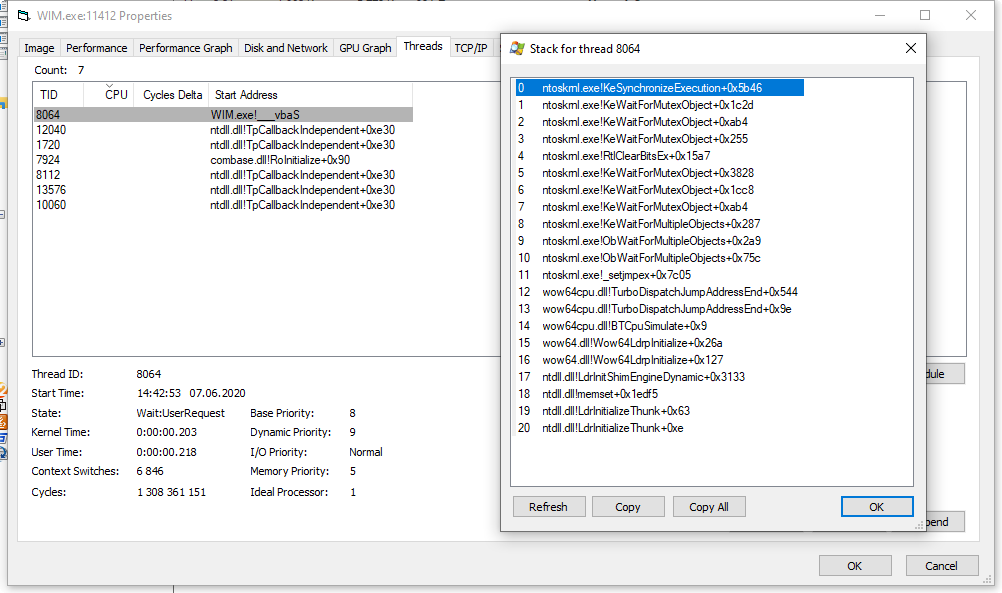
Task: Click the User Time value 0:00:00.218
Action: (167, 452)
